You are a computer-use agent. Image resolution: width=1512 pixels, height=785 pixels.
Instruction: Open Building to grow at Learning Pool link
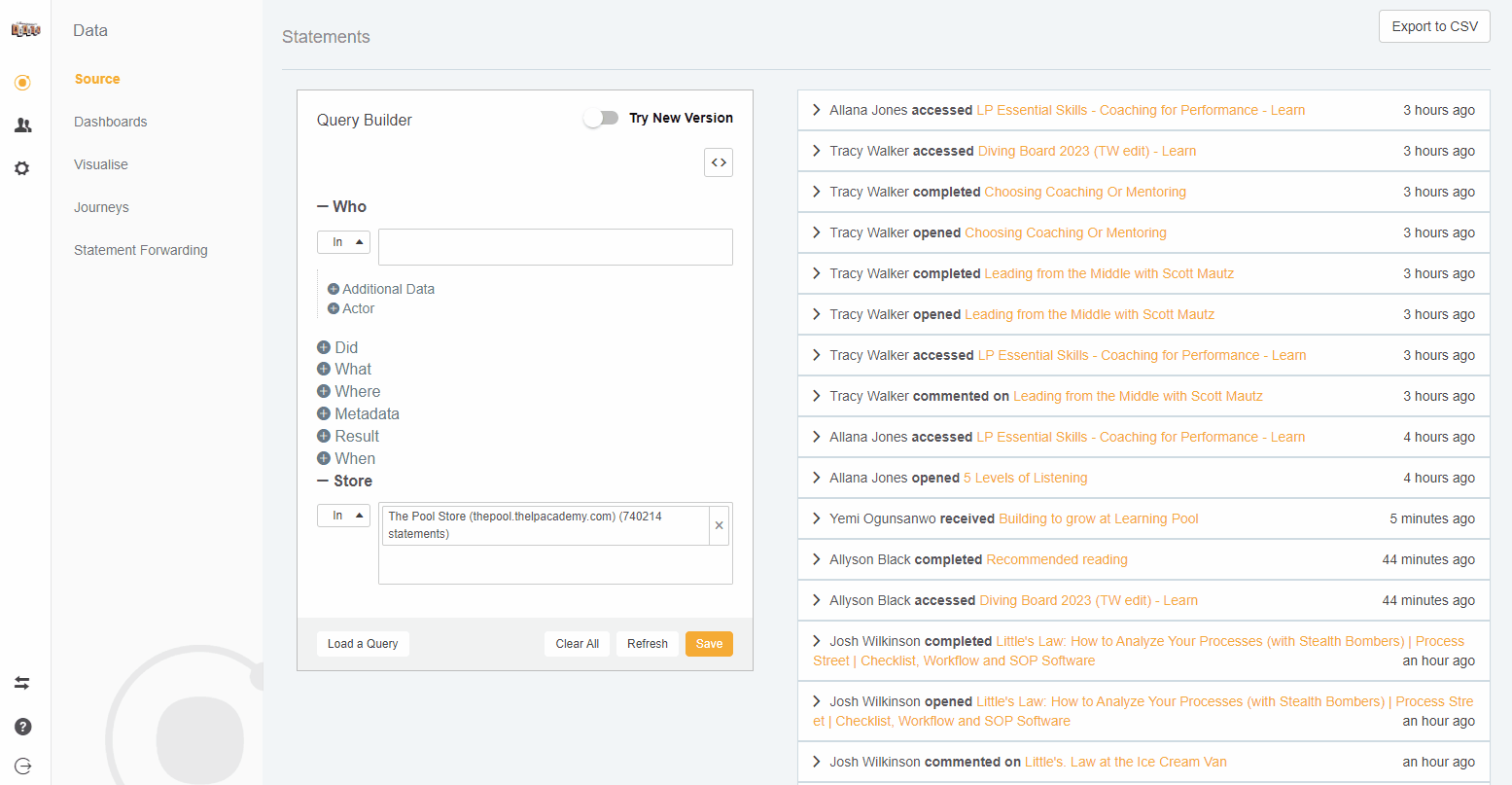coord(1099,518)
